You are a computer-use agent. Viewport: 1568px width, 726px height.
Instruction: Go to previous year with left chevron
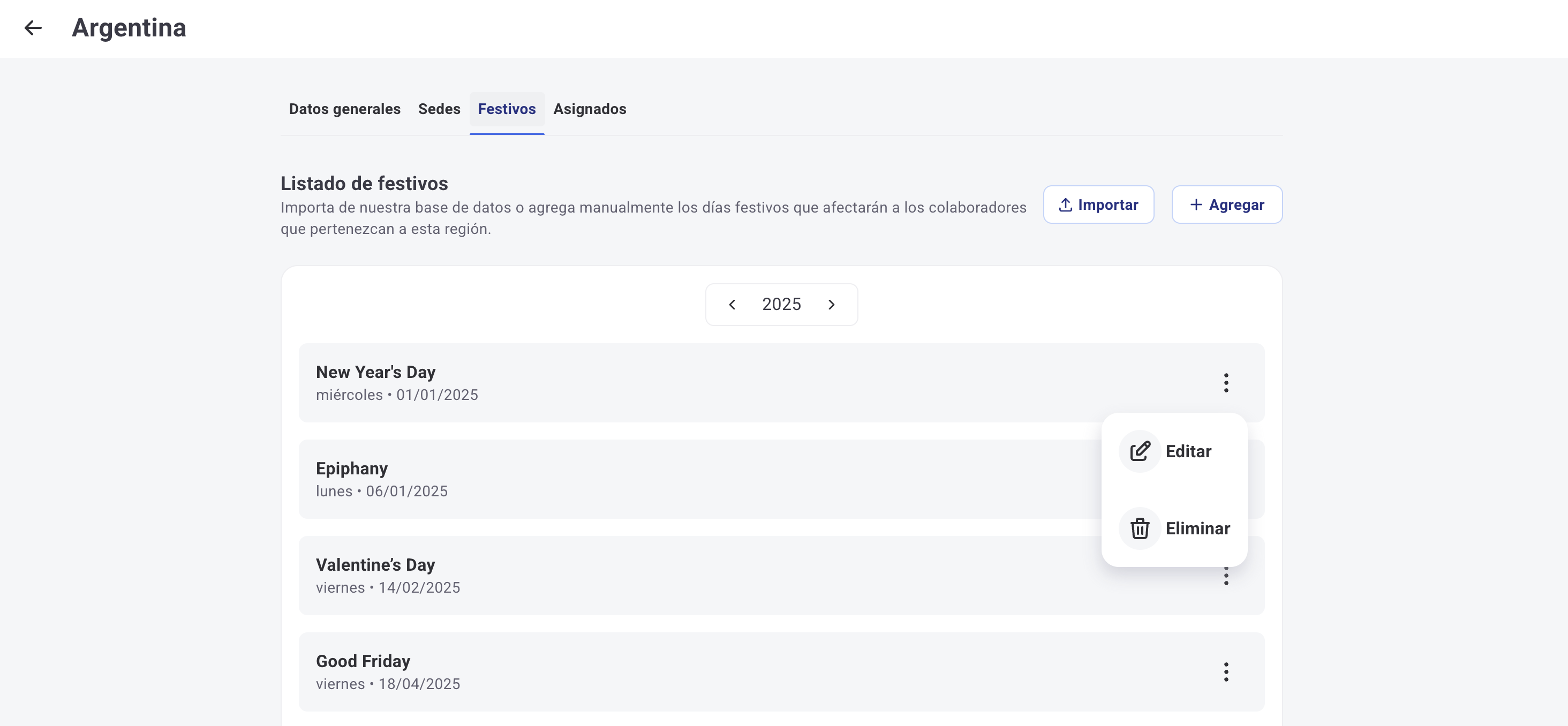[x=732, y=304]
